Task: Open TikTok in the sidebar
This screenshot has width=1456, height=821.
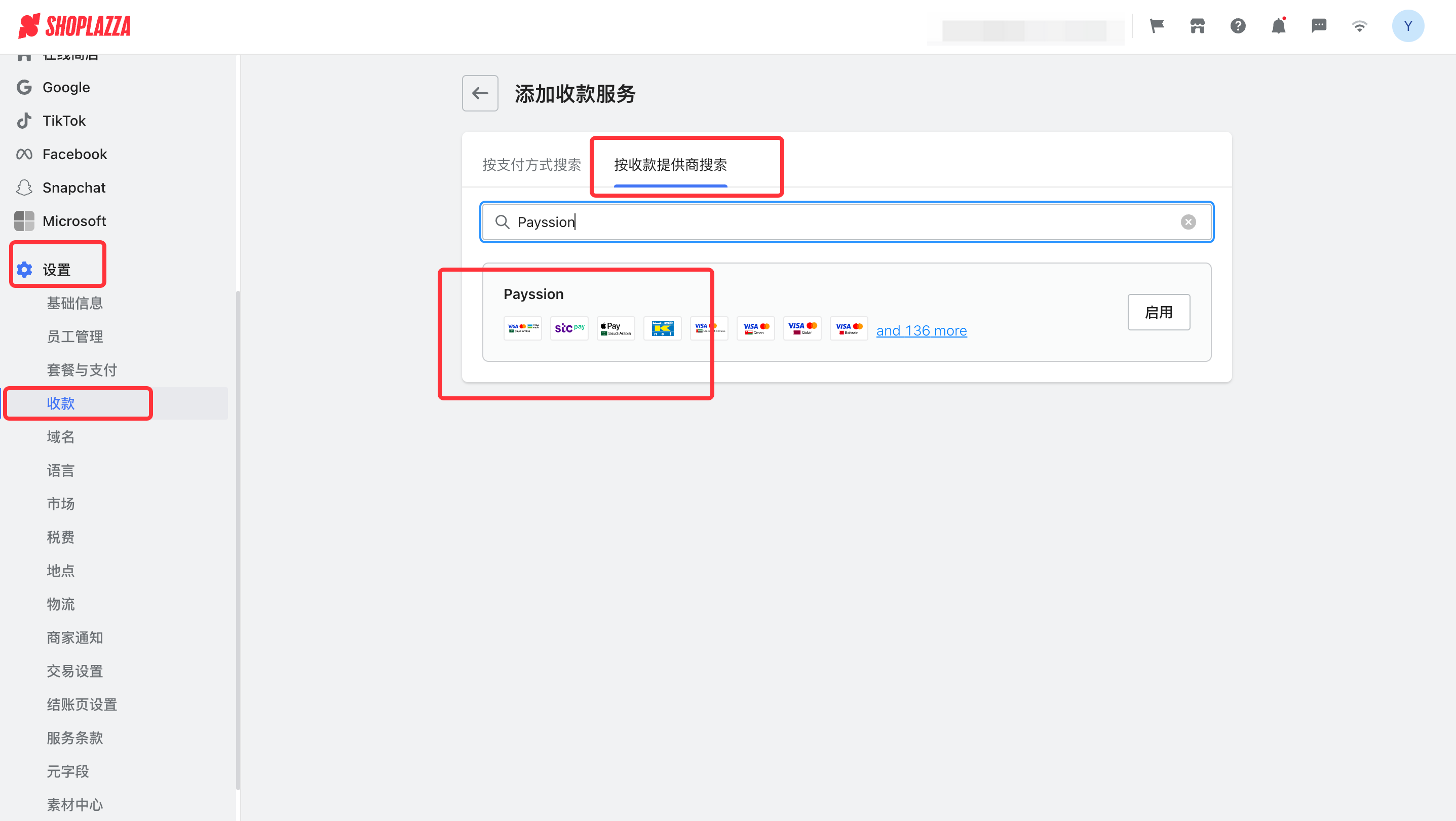Action: pos(64,121)
